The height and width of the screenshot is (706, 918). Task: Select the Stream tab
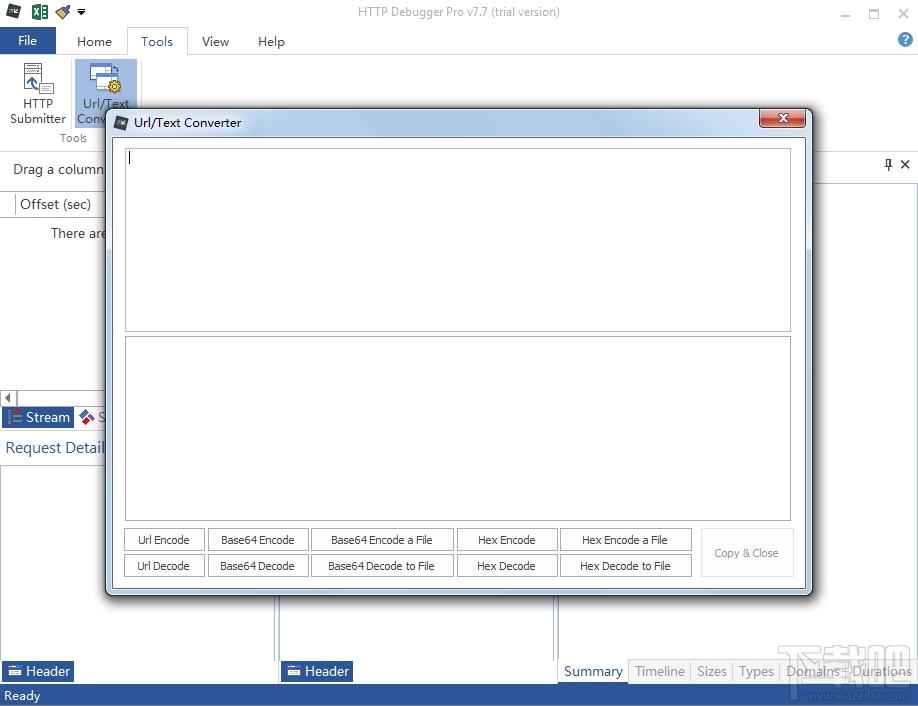coord(39,417)
